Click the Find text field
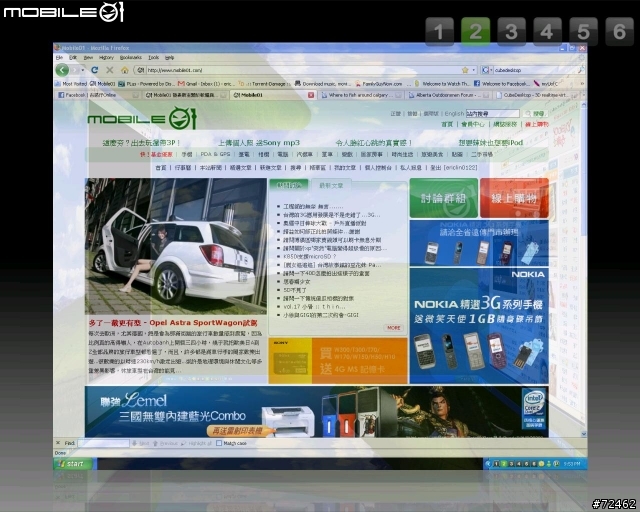 [x=103, y=443]
